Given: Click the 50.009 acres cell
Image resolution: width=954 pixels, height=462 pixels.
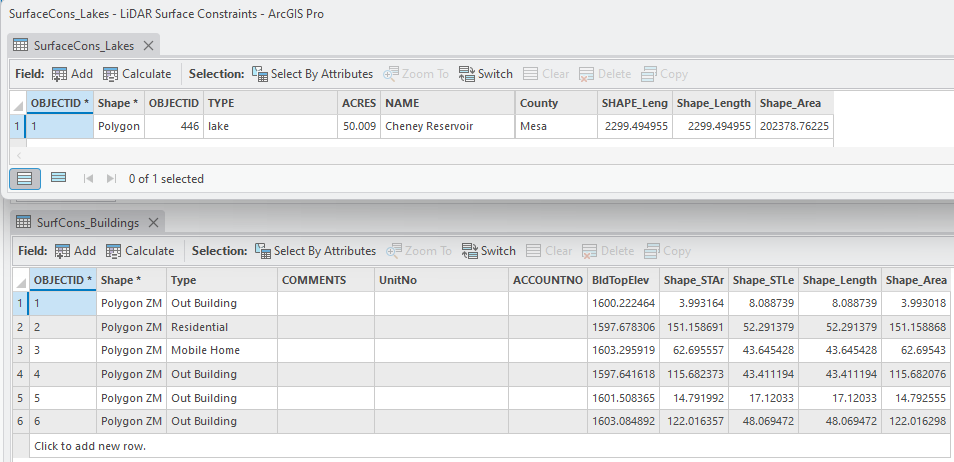Looking at the screenshot, I should pyautogui.click(x=359, y=127).
